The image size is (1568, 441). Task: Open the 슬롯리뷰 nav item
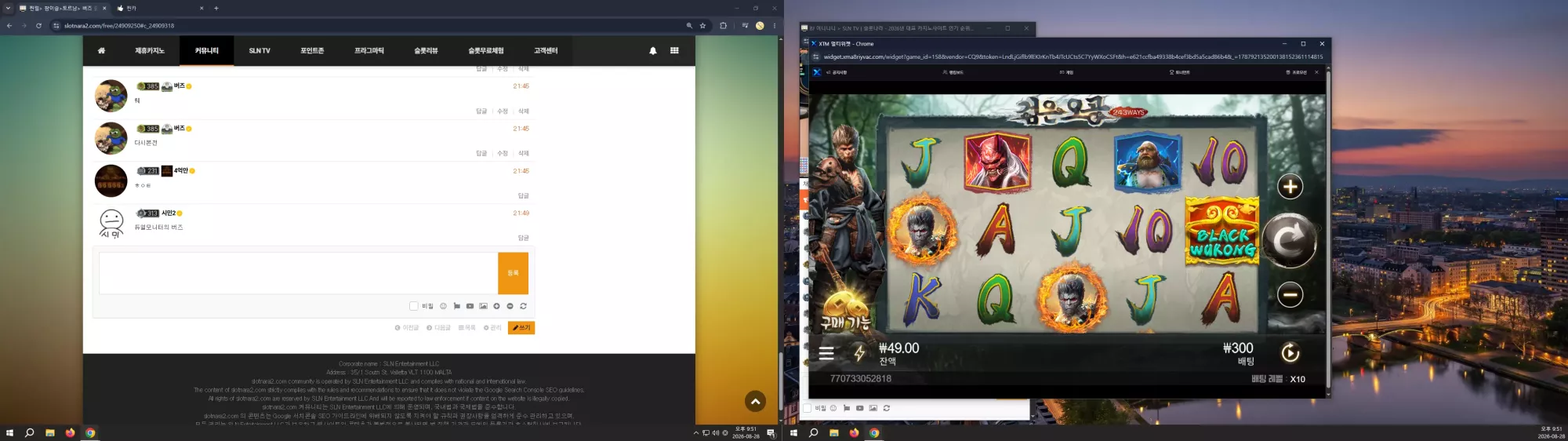(x=426, y=51)
